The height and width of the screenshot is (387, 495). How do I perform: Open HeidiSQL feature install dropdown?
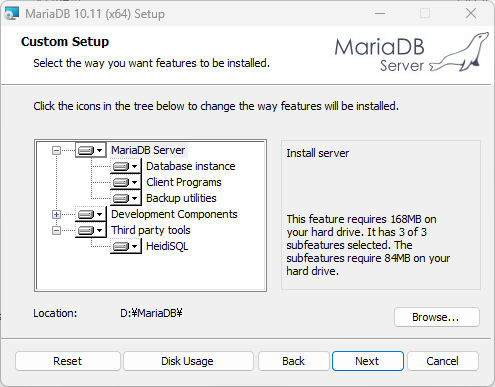point(125,246)
